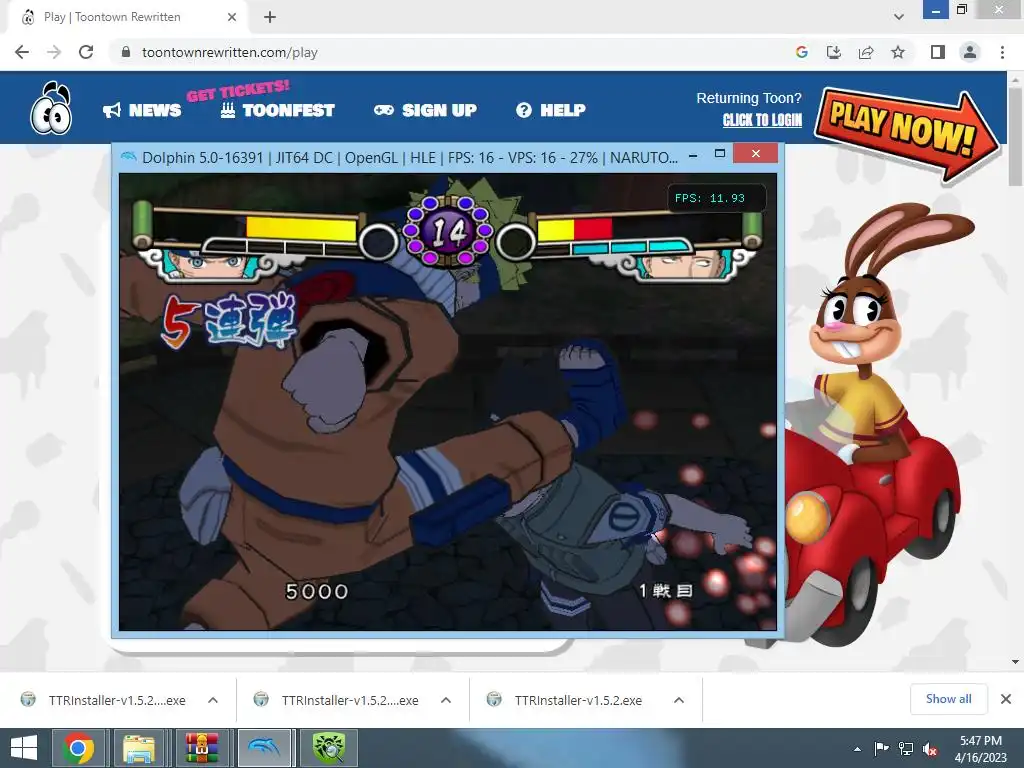Click the Toontown Rewritten logo in the site header
Image resolution: width=1024 pixels, height=768 pixels.
click(x=51, y=108)
